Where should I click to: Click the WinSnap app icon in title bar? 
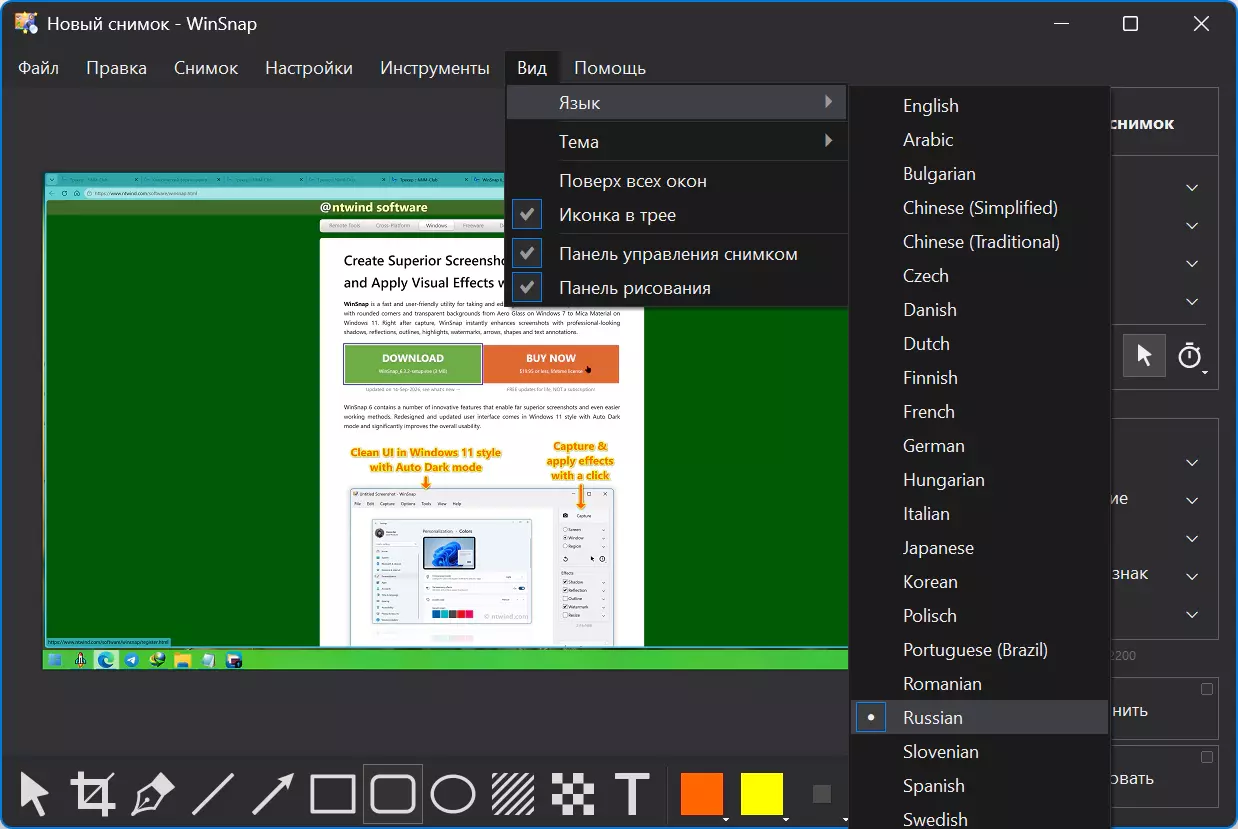click(x=26, y=23)
